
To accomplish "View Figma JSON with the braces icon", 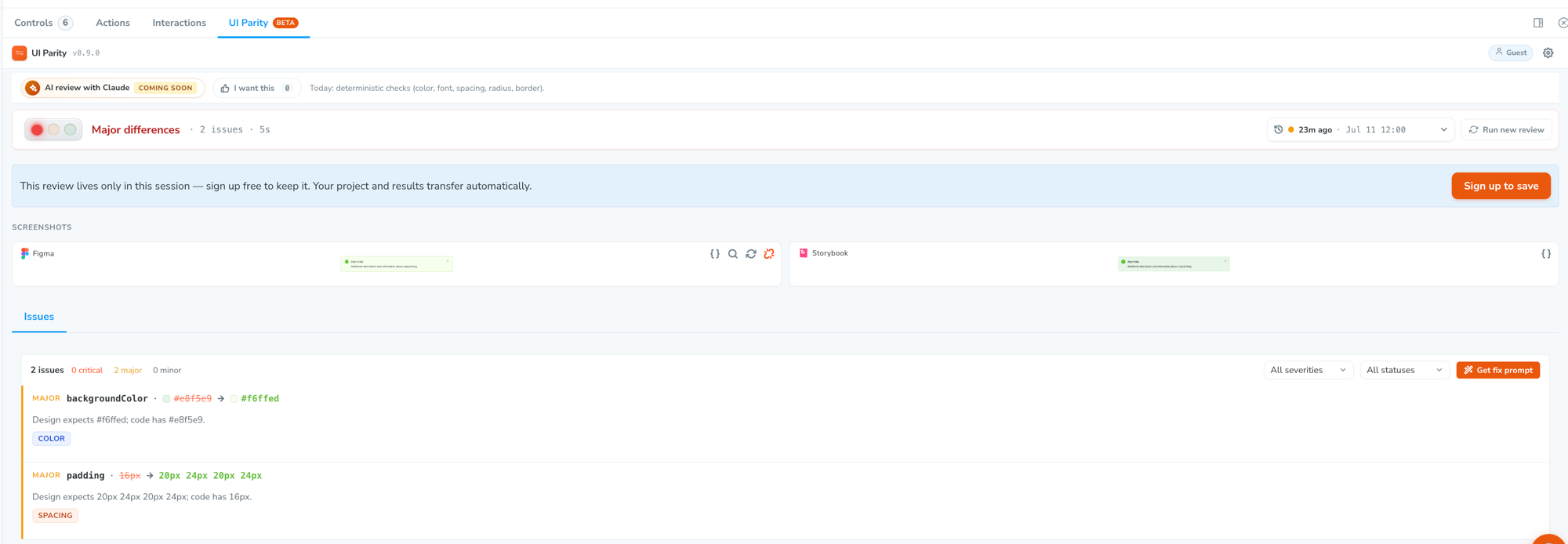I will pyautogui.click(x=714, y=254).
